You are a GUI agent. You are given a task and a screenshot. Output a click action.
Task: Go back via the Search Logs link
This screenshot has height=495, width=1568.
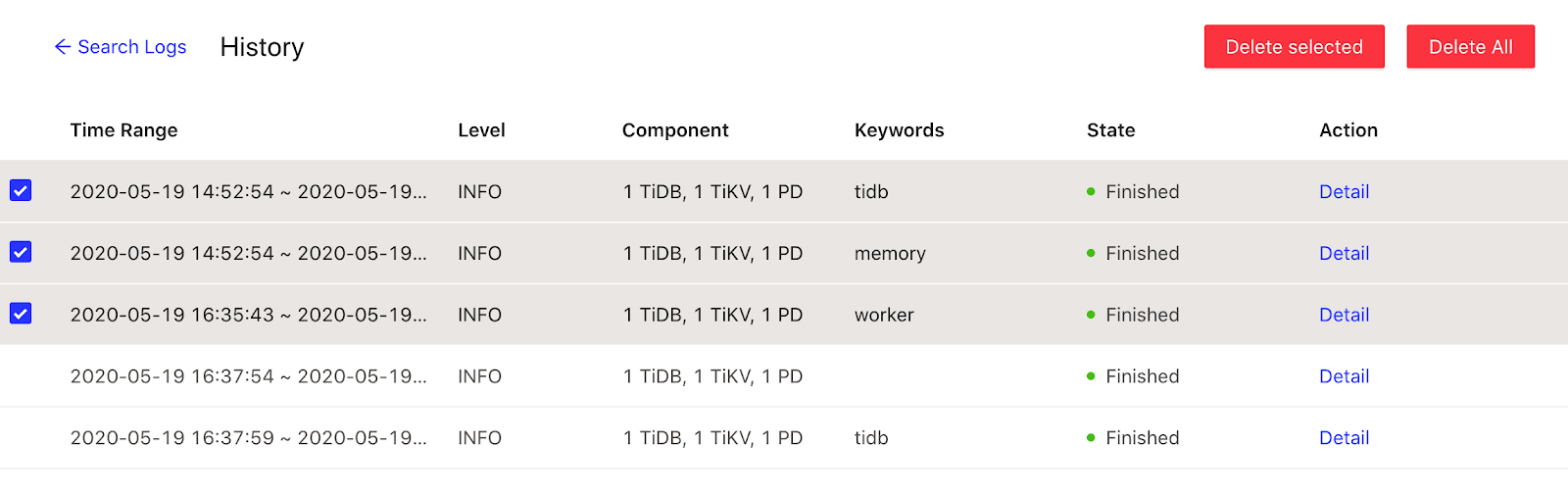pos(131,47)
